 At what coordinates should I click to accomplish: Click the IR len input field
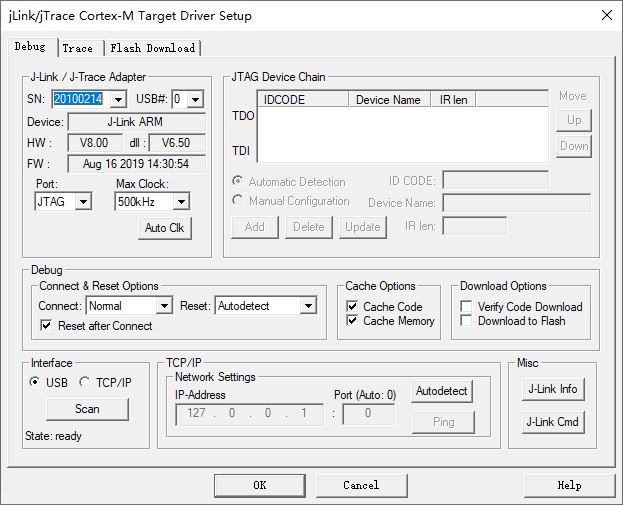[474, 226]
